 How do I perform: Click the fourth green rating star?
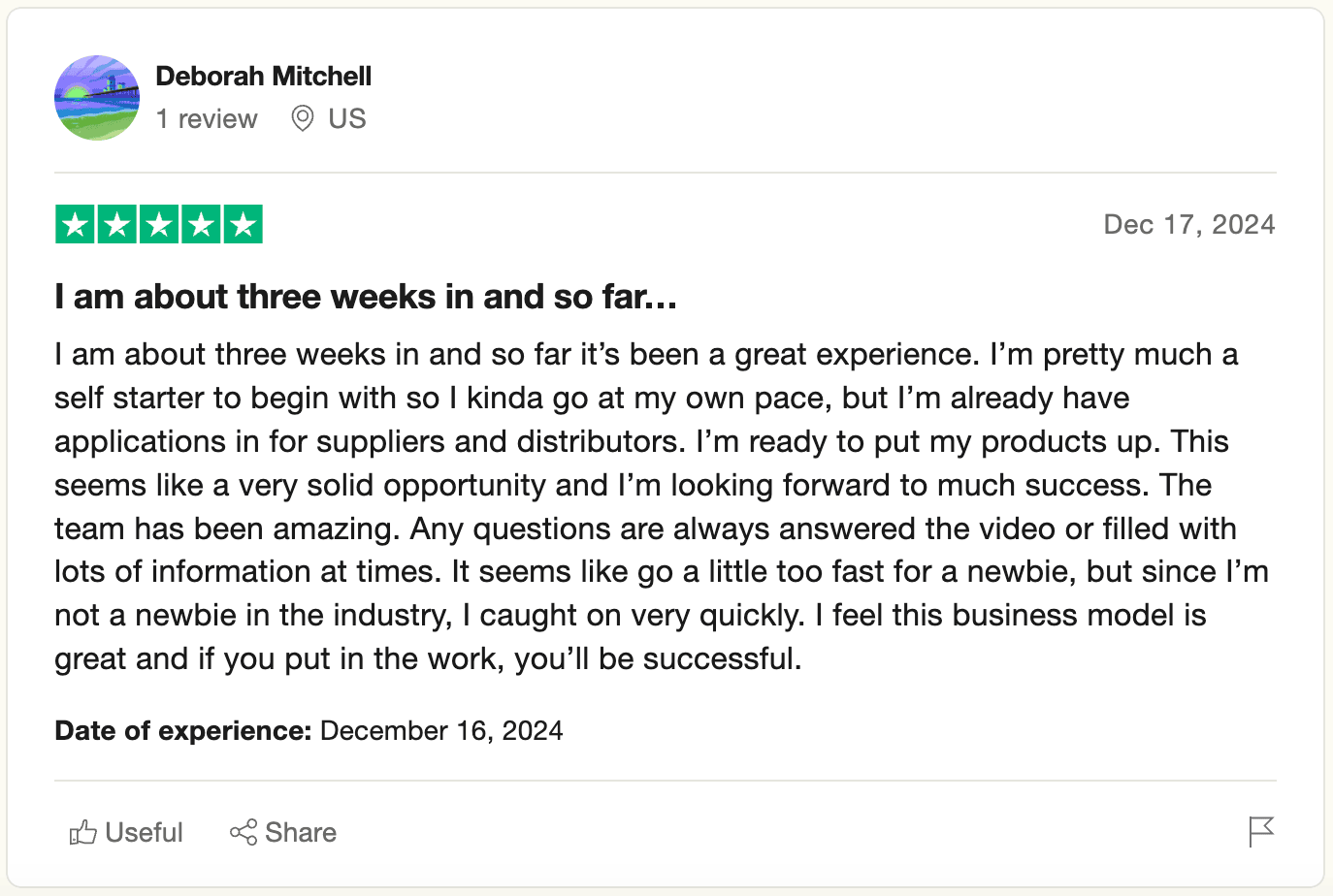point(201,225)
